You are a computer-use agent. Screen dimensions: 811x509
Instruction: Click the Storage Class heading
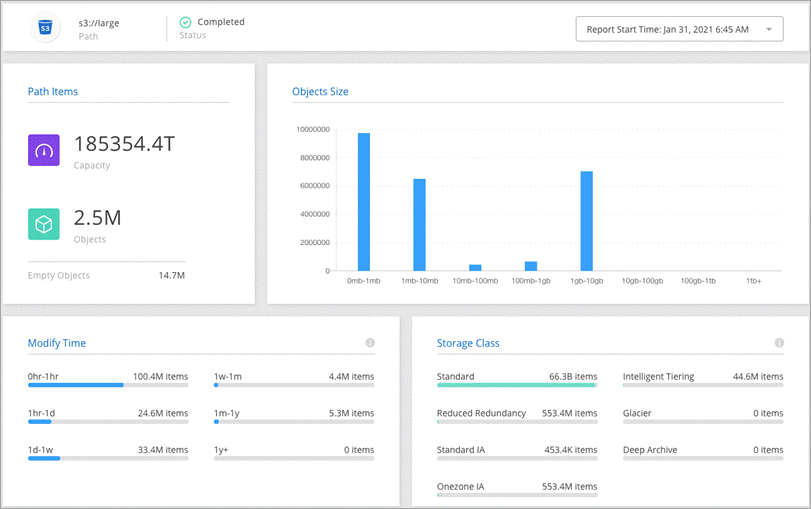pyautogui.click(x=468, y=343)
